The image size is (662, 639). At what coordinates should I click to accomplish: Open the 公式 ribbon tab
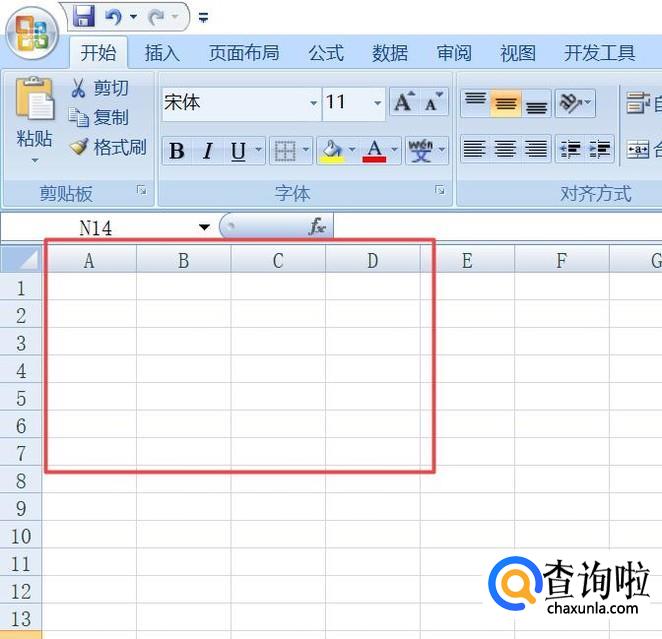[326, 53]
